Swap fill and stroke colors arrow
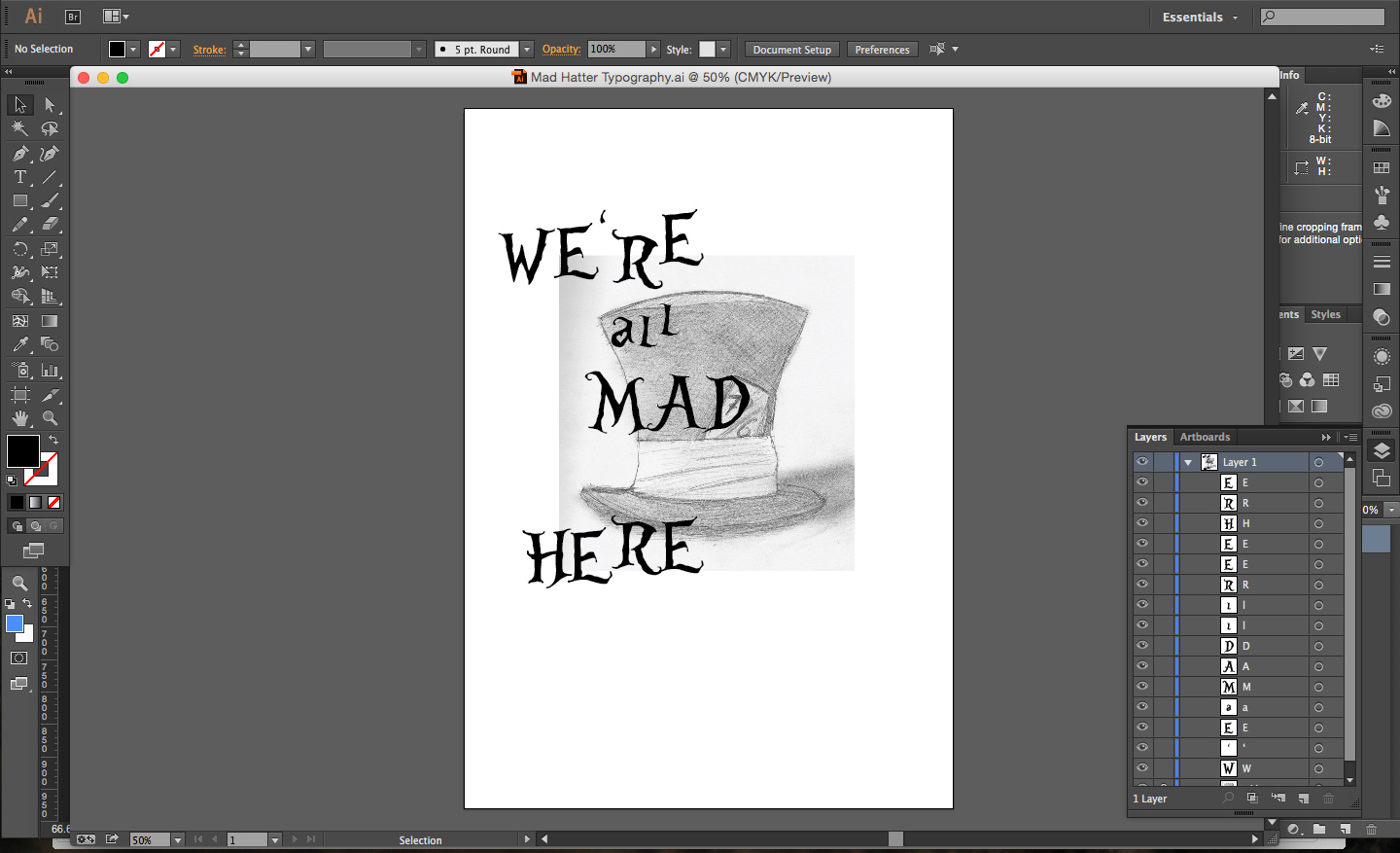 [53, 441]
